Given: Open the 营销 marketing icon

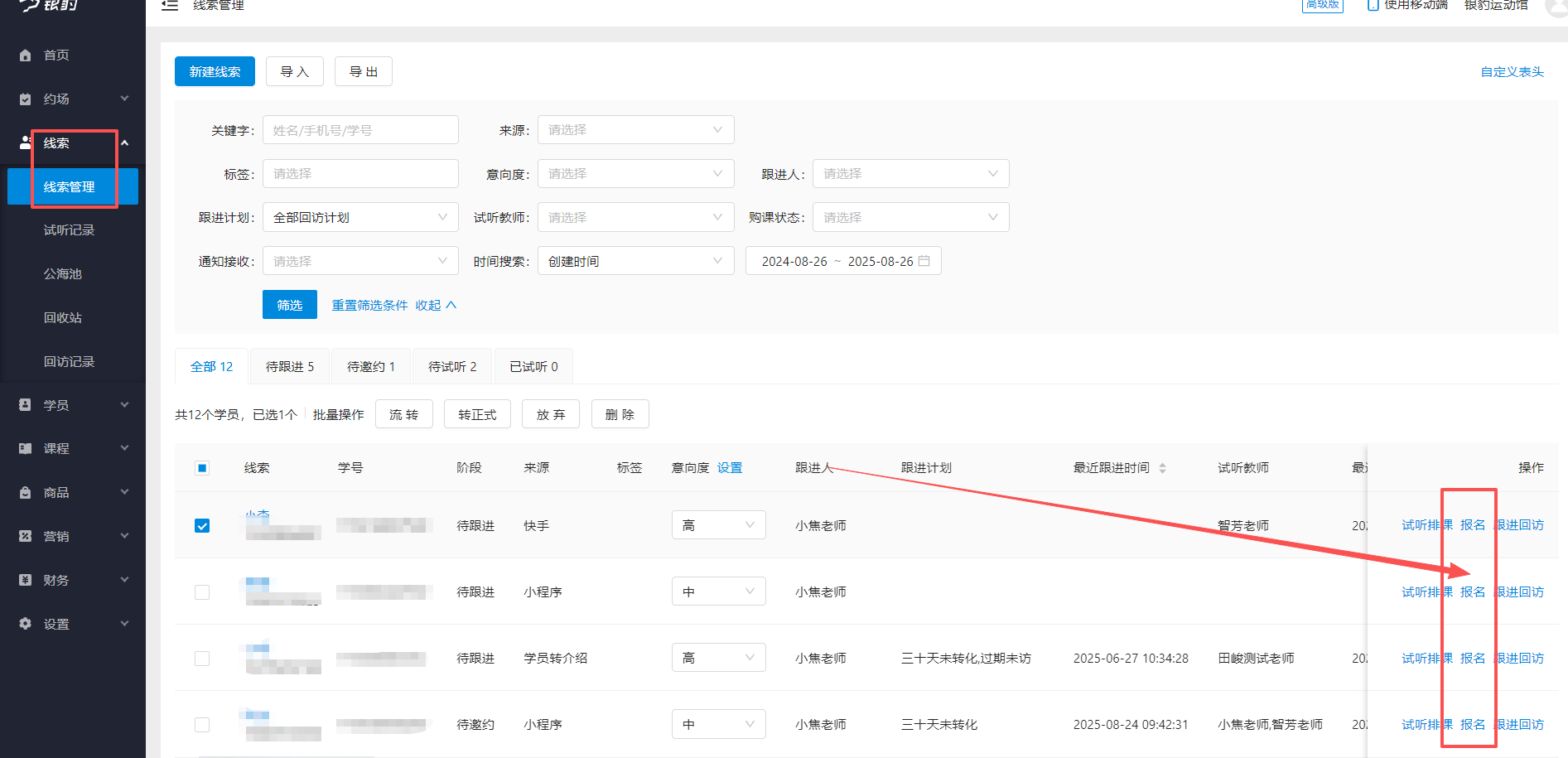Looking at the screenshot, I should pos(24,536).
